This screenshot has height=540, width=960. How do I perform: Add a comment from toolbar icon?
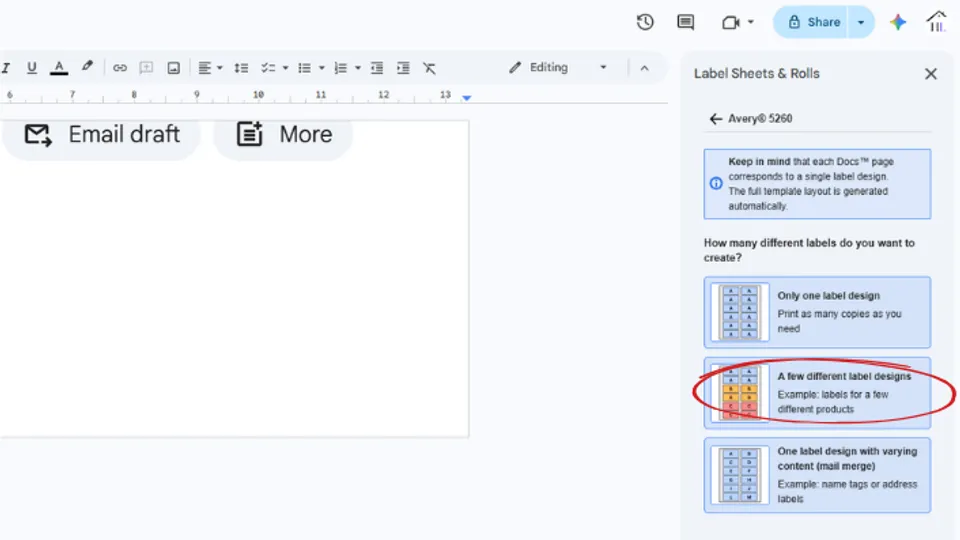point(146,68)
